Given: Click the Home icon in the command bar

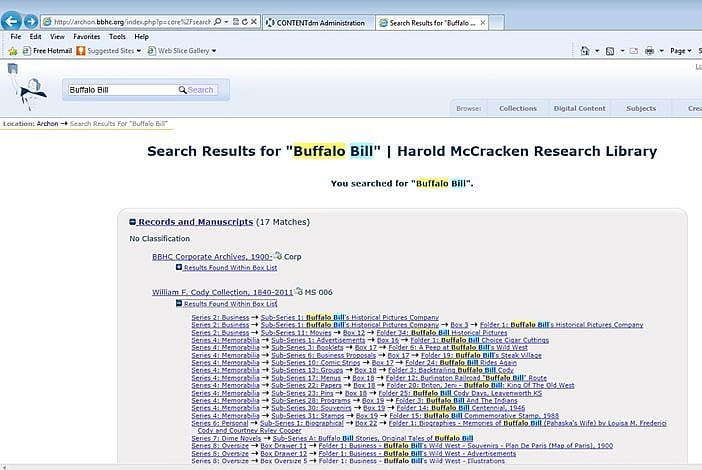Looking at the screenshot, I should [x=585, y=51].
